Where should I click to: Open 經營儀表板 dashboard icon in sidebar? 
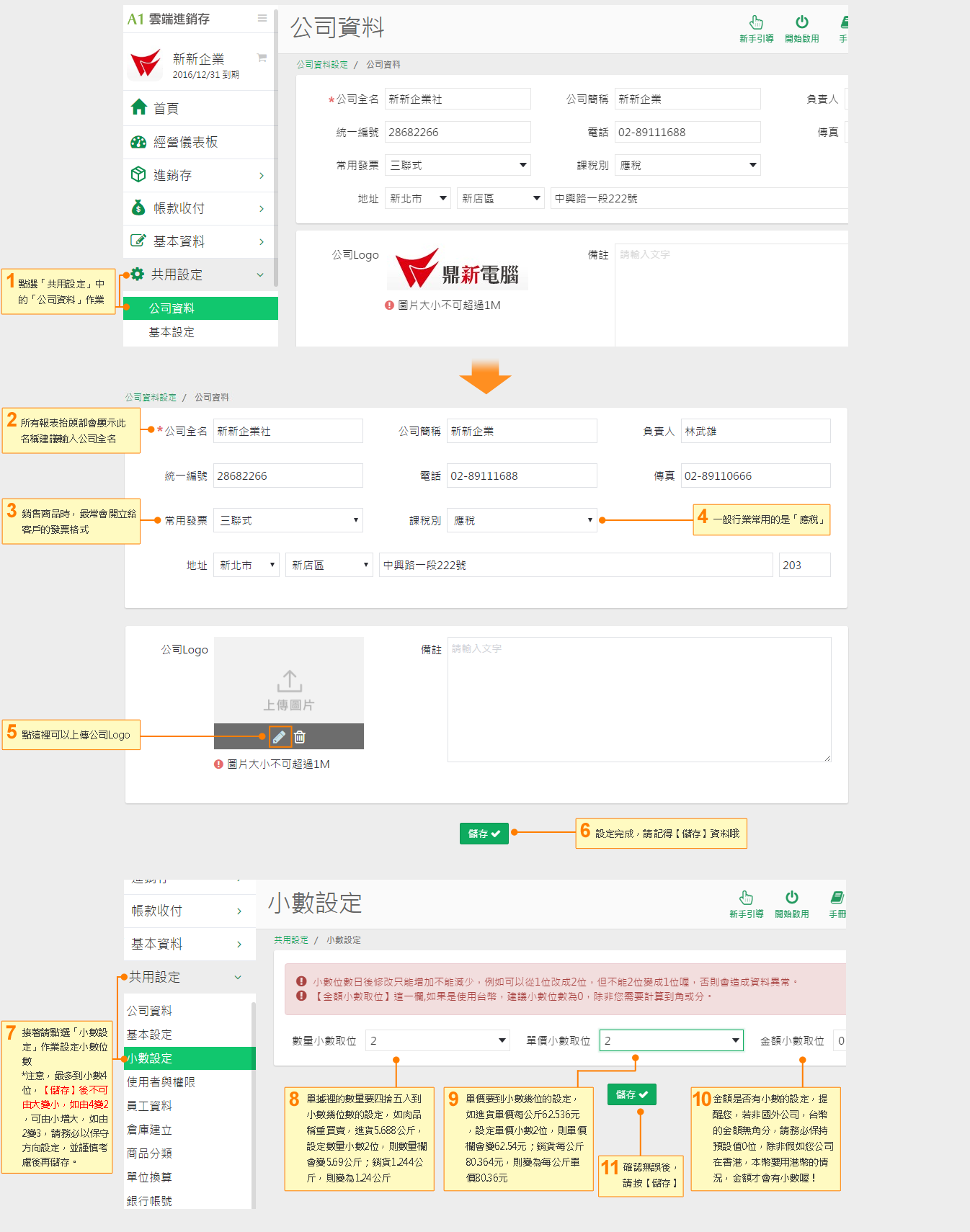138,142
